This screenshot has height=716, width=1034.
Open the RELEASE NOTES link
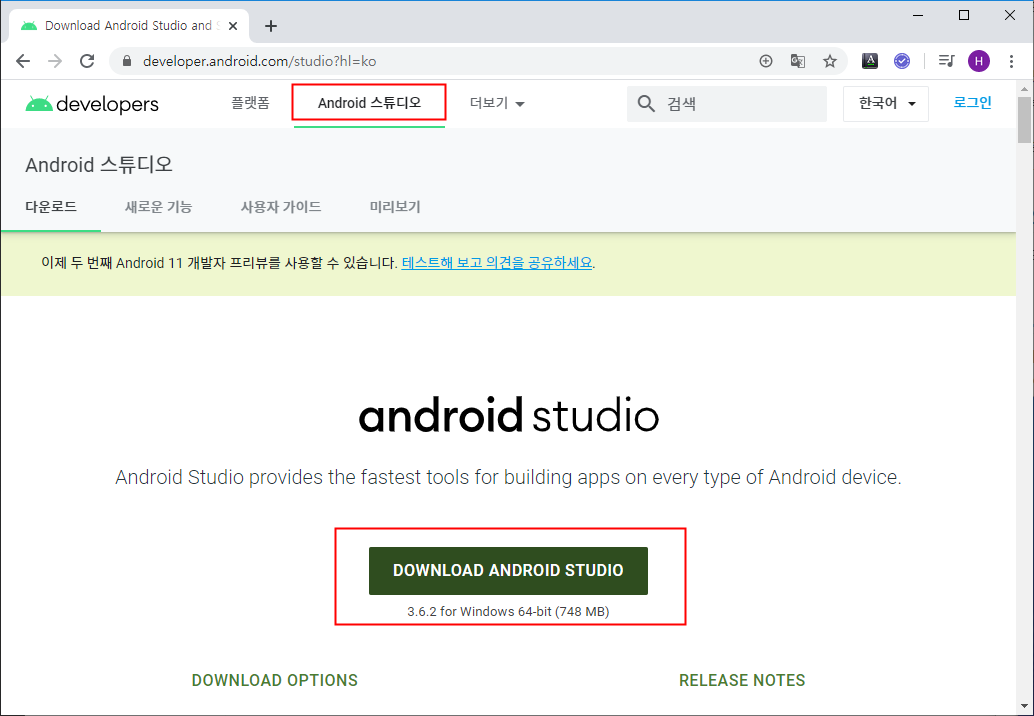click(742, 680)
